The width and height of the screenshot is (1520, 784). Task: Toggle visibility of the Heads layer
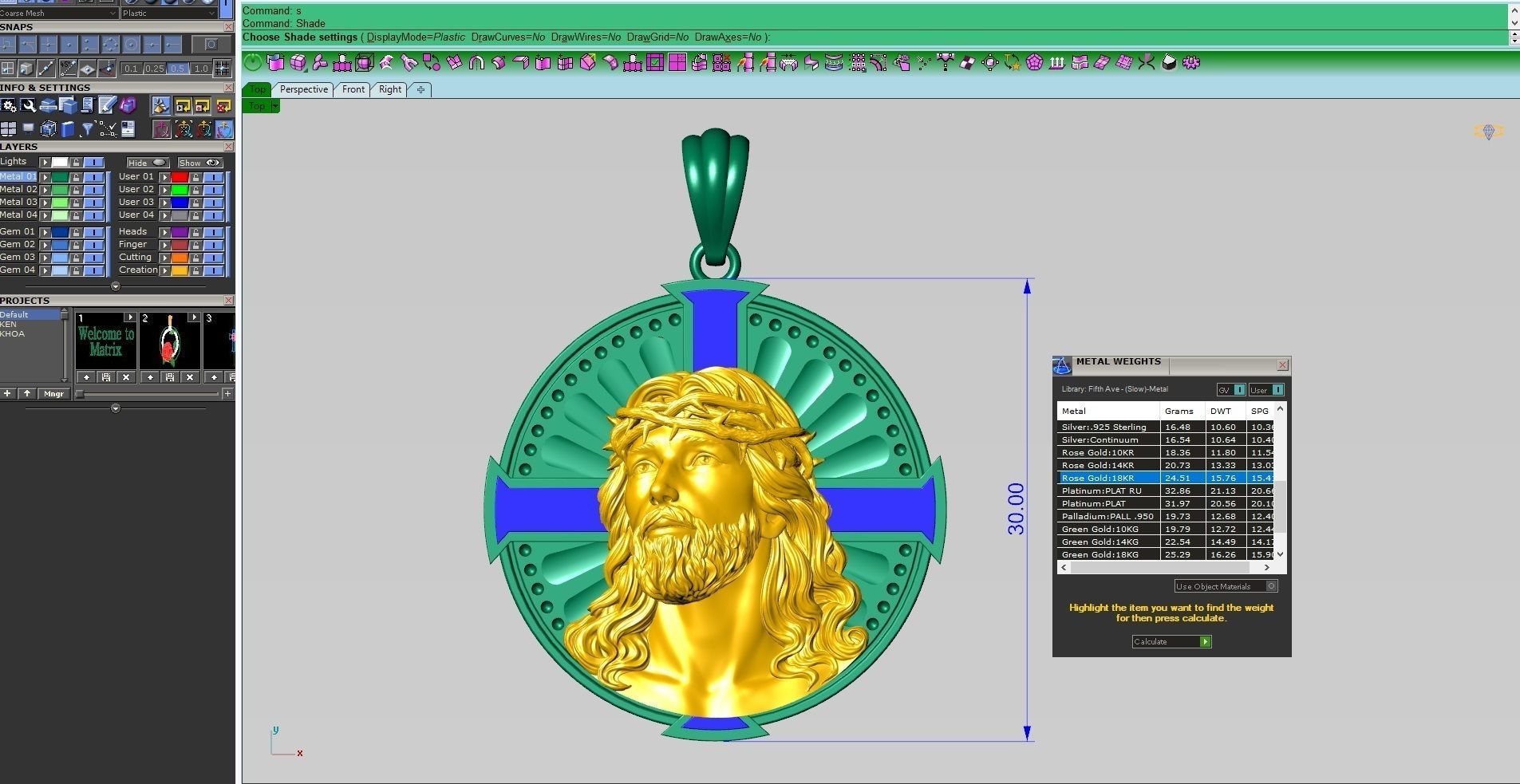click(x=213, y=232)
